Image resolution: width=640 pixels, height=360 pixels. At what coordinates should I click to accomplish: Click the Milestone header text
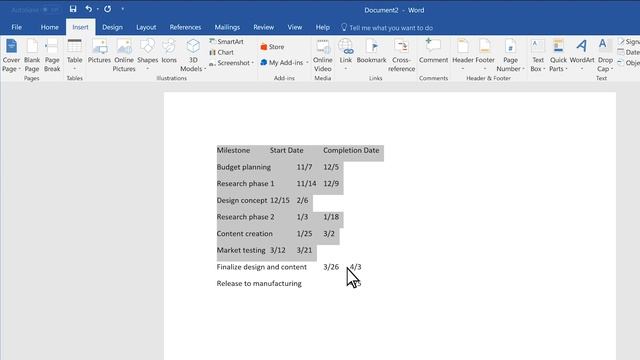(x=233, y=150)
